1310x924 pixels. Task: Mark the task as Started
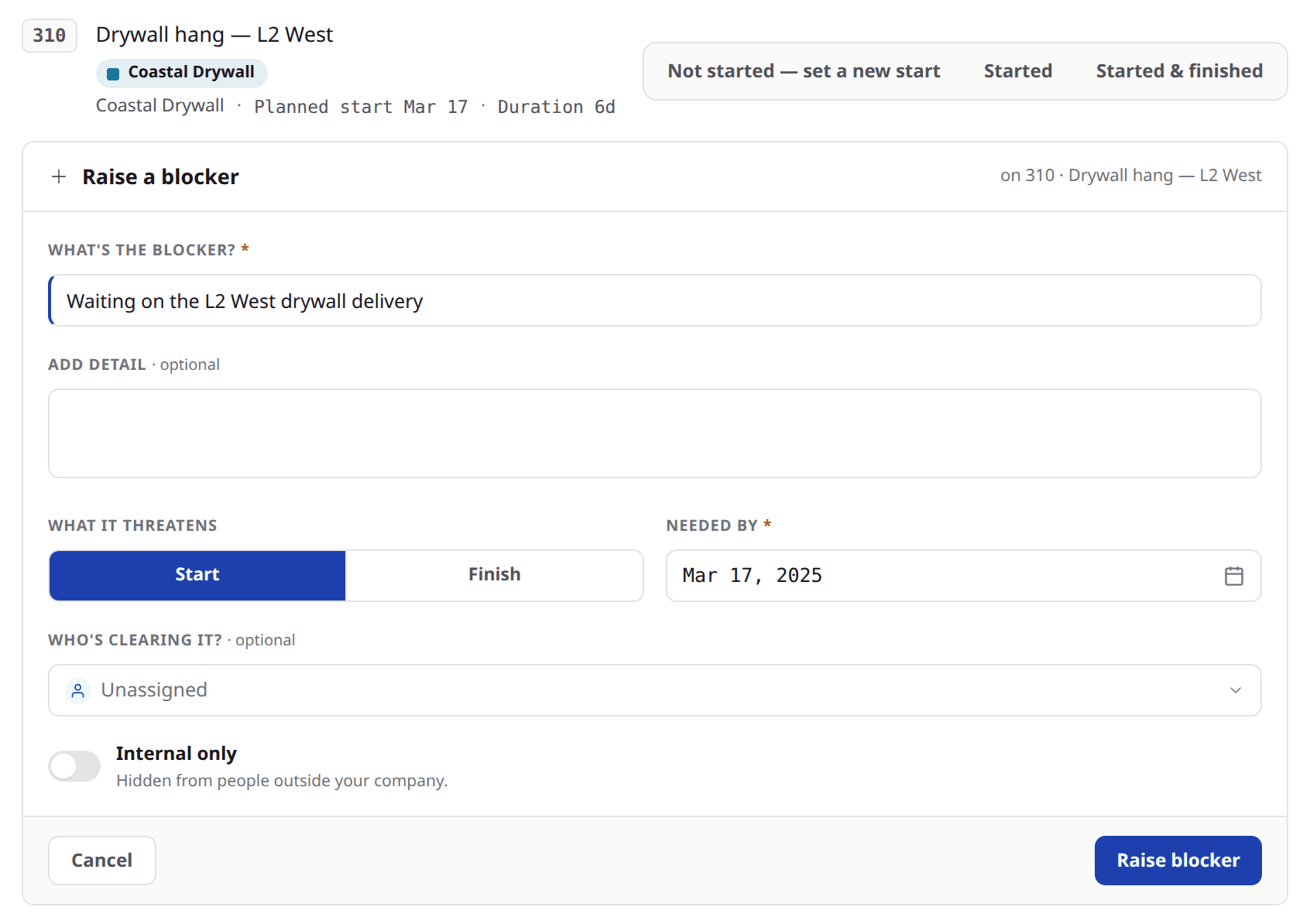[x=1017, y=71]
